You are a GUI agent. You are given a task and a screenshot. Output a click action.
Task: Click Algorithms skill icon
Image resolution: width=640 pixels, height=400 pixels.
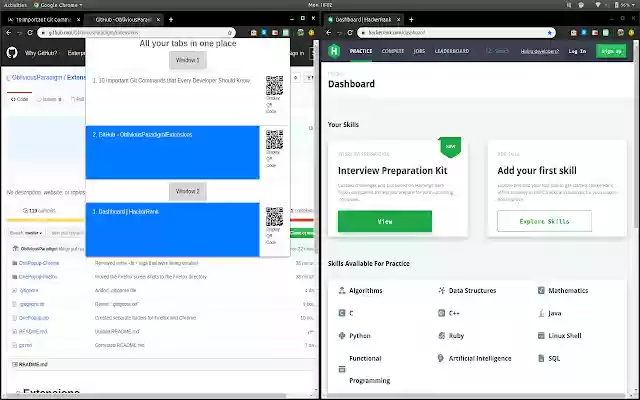point(342,290)
